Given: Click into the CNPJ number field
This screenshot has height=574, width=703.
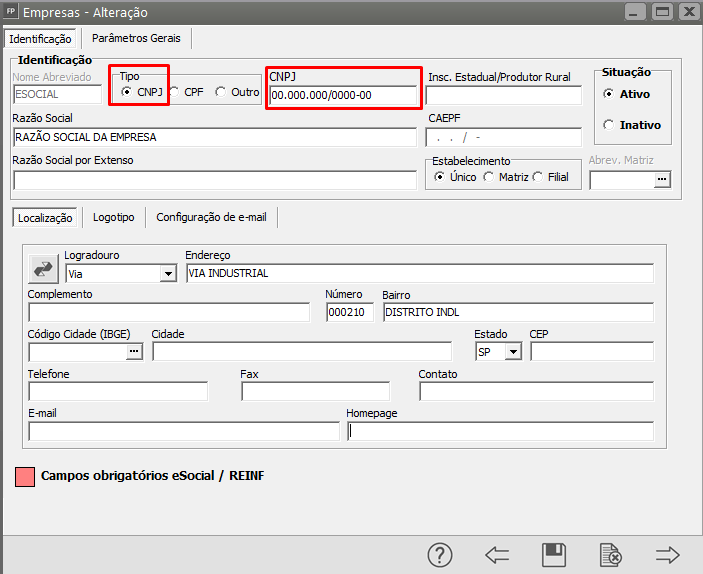Looking at the screenshot, I should coord(341,96).
